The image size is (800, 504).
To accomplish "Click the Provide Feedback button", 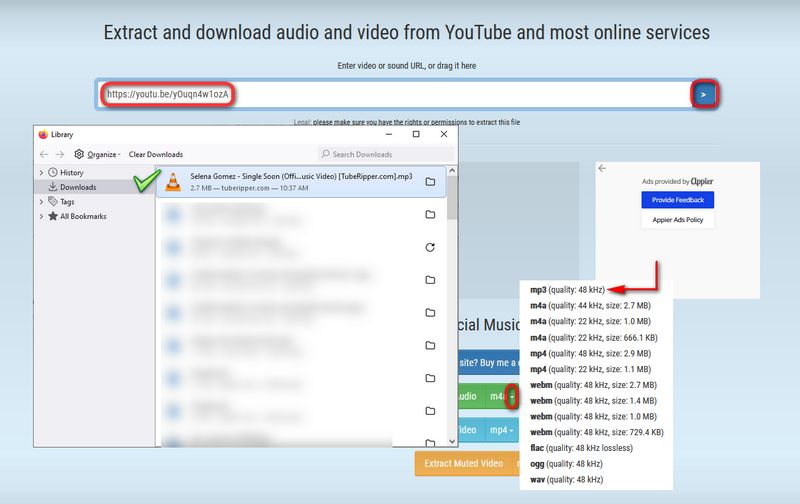I will (x=678, y=200).
